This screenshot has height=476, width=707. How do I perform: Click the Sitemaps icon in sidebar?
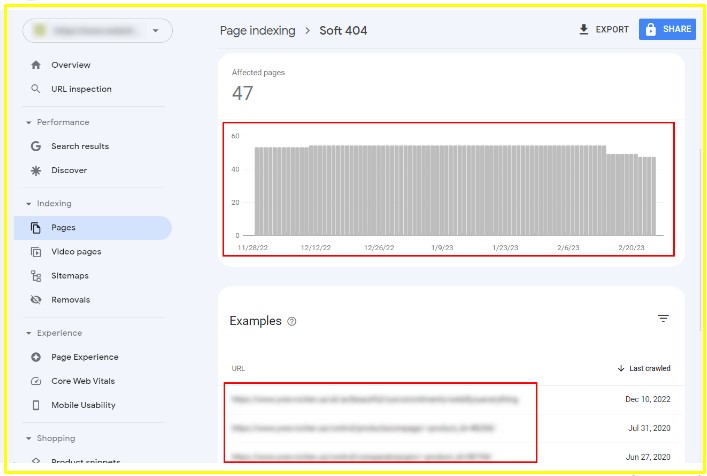[x=36, y=276]
